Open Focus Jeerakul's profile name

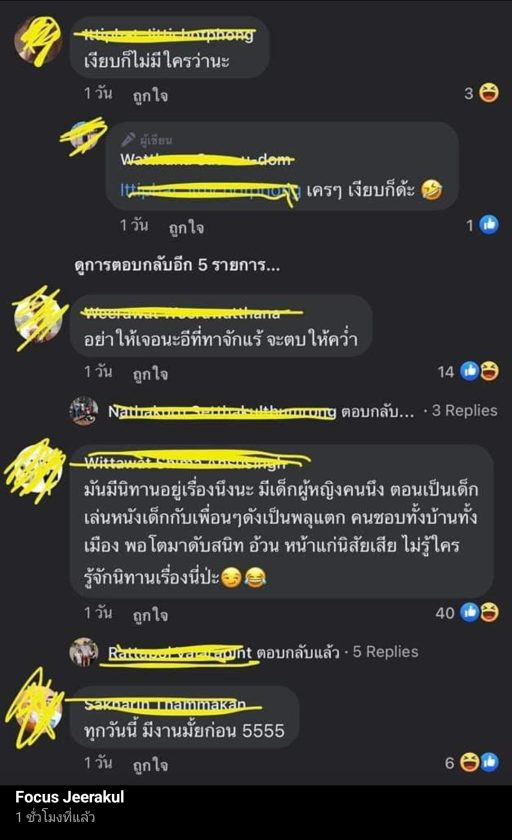(x=70, y=797)
